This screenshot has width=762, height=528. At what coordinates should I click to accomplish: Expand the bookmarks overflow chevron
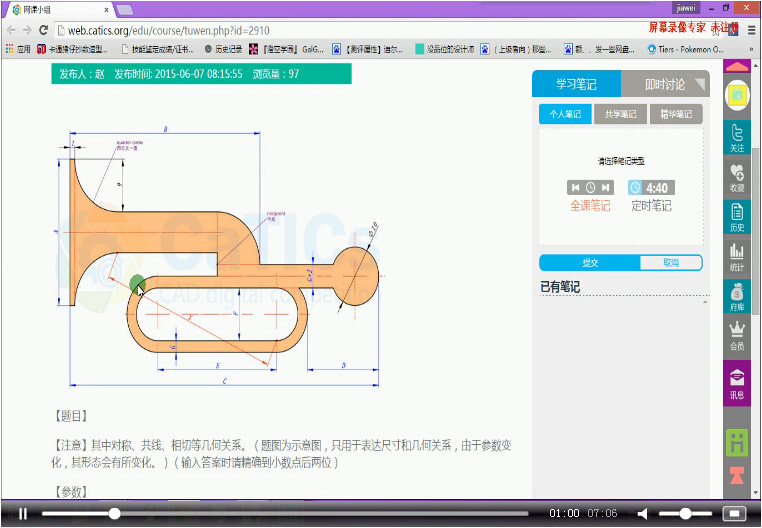tap(752, 49)
